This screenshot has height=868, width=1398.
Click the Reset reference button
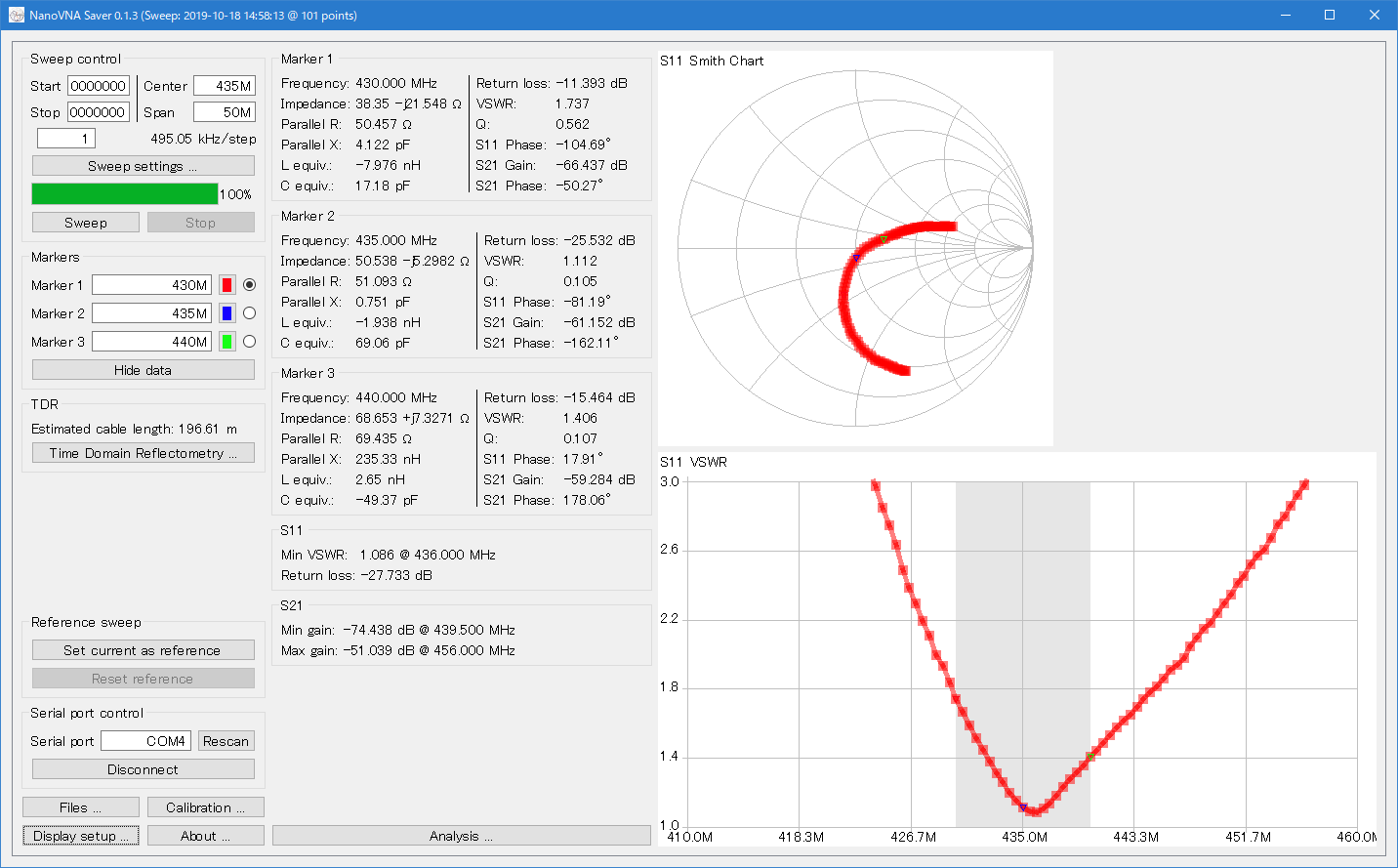[144, 679]
